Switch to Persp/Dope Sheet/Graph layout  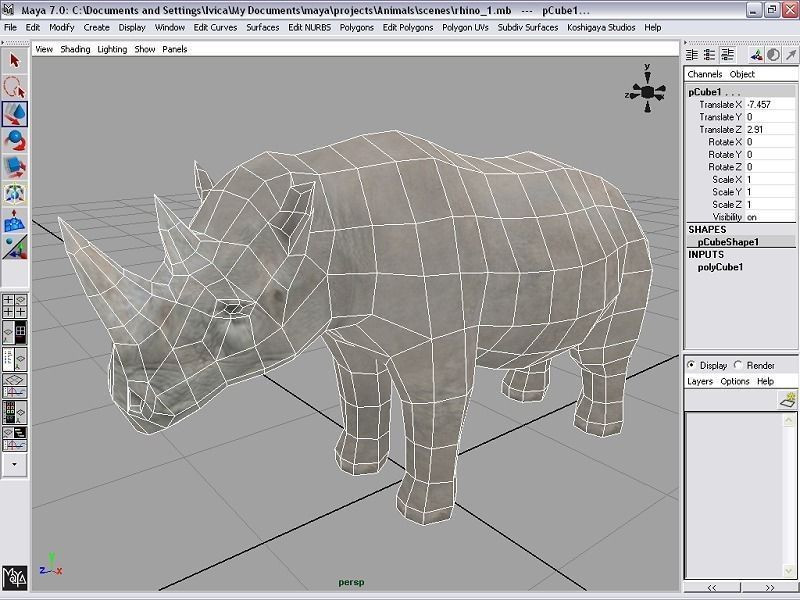[14, 439]
